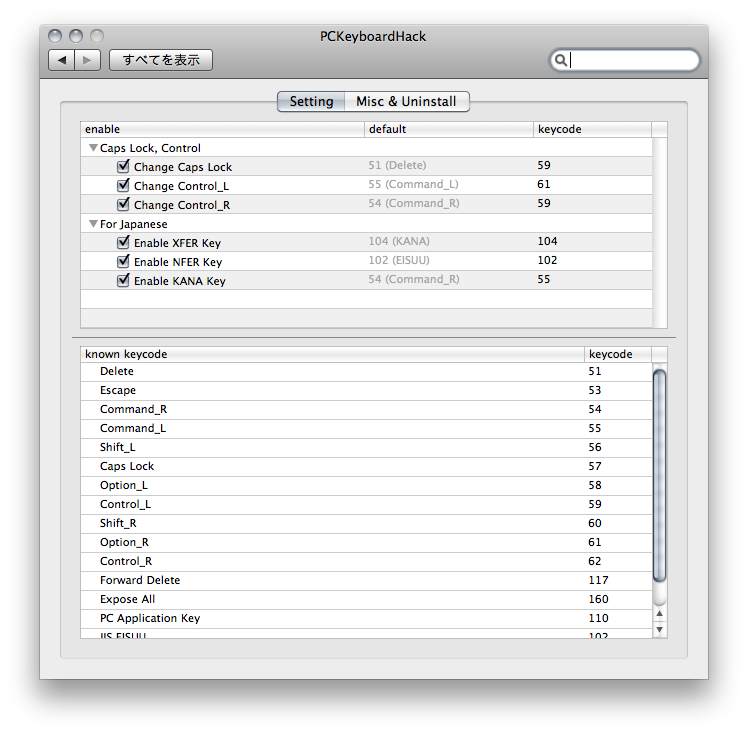
Task: Select keycode 104 for Enable XFER Key
Action: click(547, 241)
